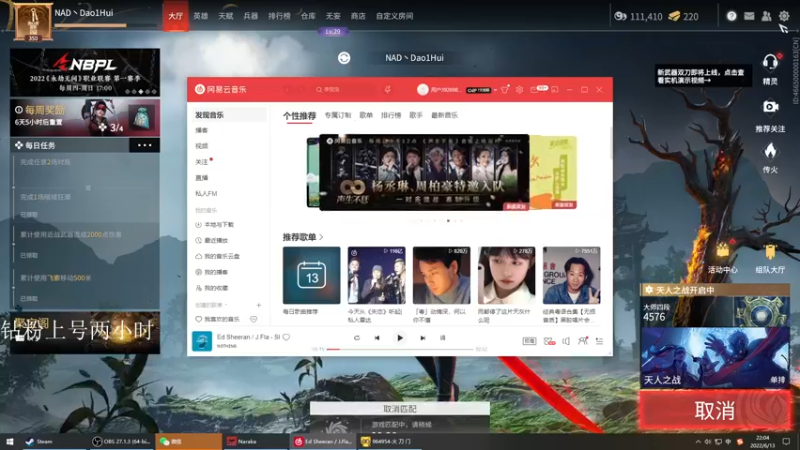Viewport: 800px width, 450px height.
Task: Switch to 歌单 tab in music player
Action: click(x=366, y=115)
